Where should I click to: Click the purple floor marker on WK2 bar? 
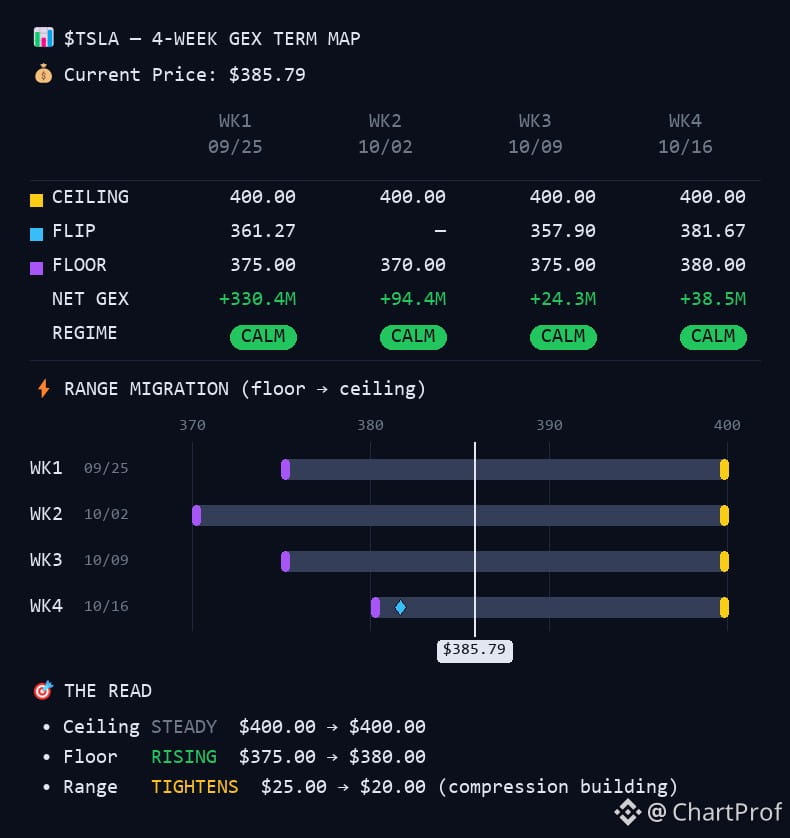pyautogui.click(x=197, y=515)
